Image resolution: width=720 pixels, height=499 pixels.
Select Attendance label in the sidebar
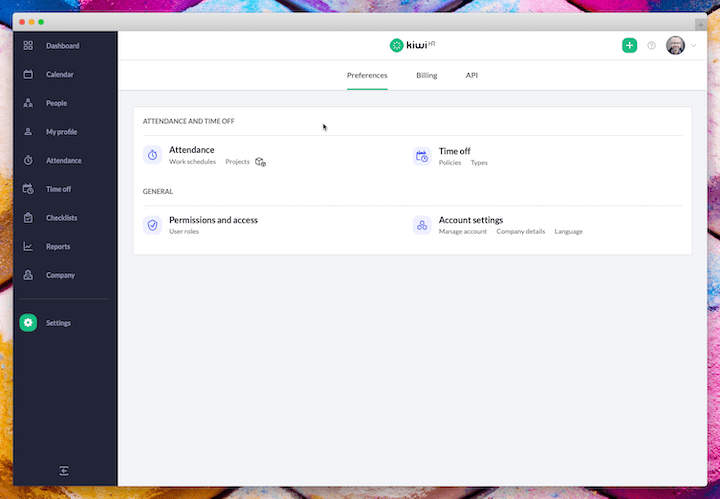coord(64,161)
